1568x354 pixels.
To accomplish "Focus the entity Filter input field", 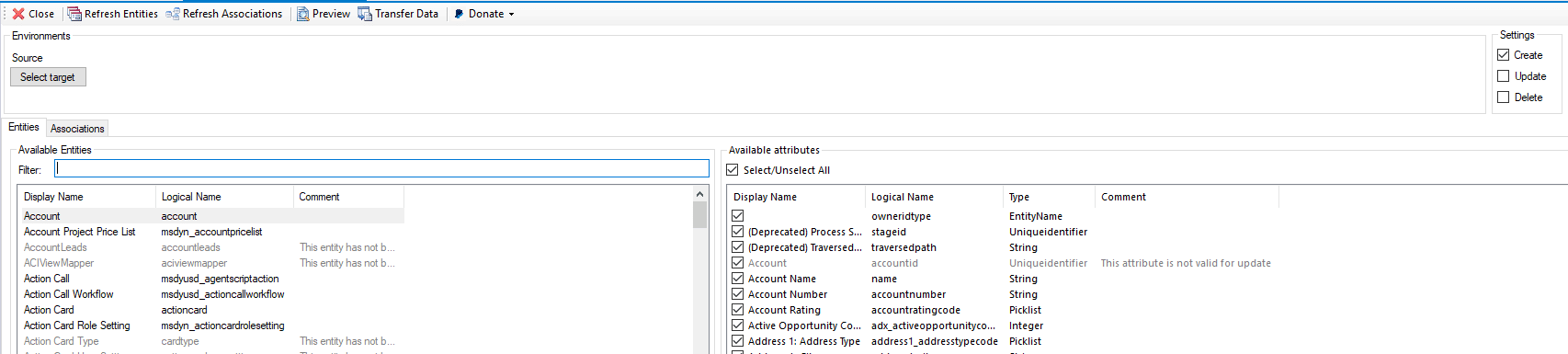I will 381,168.
